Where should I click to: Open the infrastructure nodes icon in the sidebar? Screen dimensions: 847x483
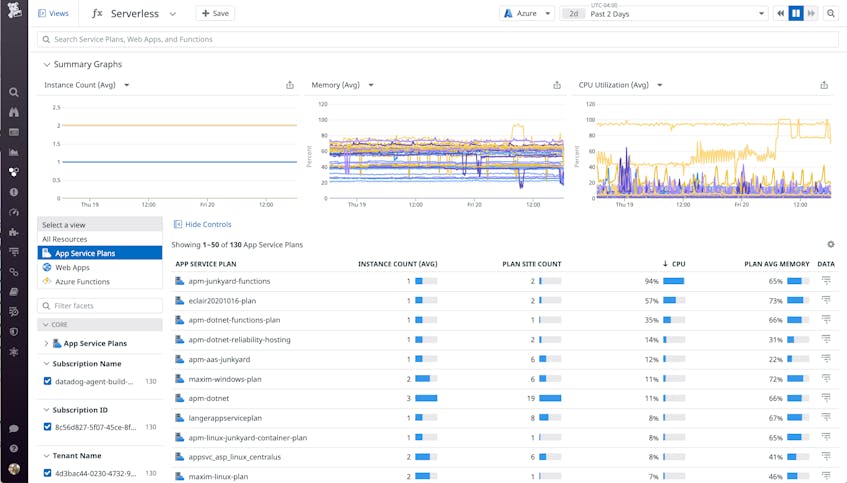pyautogui.click(x=14, y=172)
